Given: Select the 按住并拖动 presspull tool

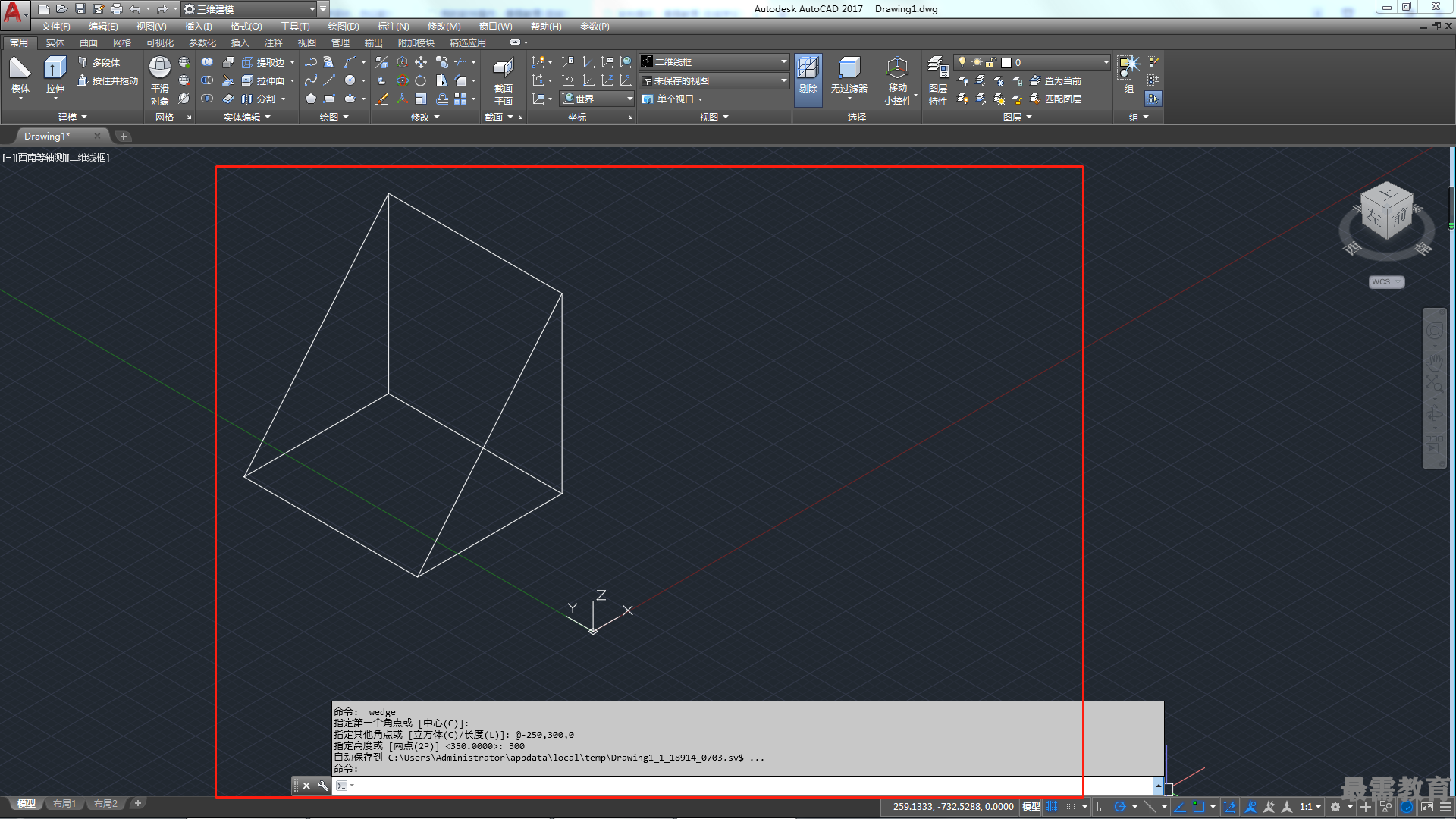Looking at the screenshot, I should click(108, 80).
